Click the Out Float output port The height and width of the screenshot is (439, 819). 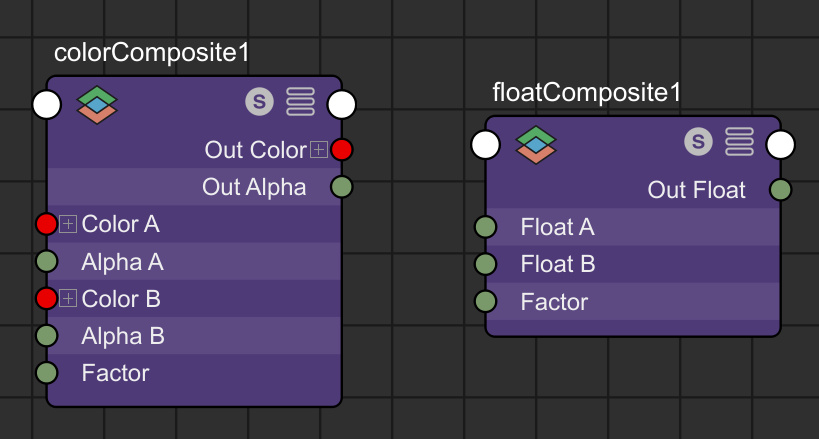pyautogui.click(x=780, y=190)
